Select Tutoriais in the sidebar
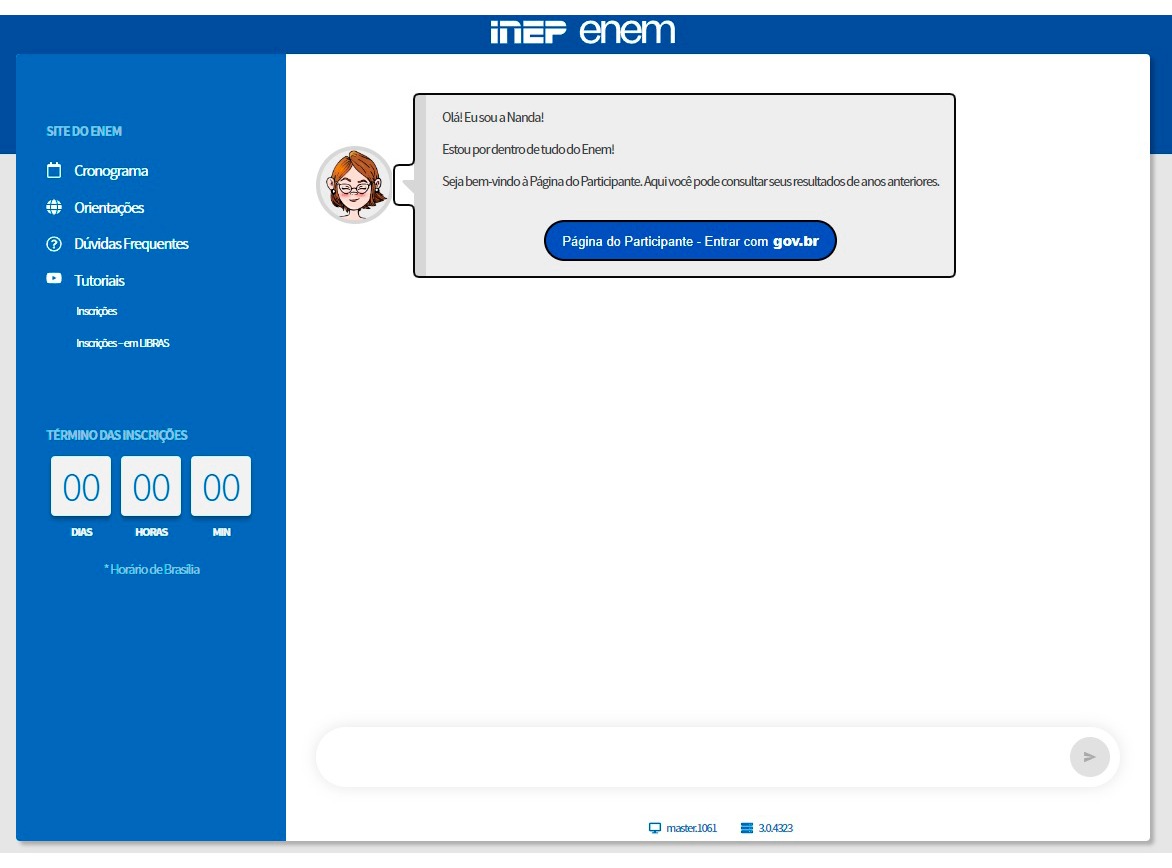 (x=99, y=281)
